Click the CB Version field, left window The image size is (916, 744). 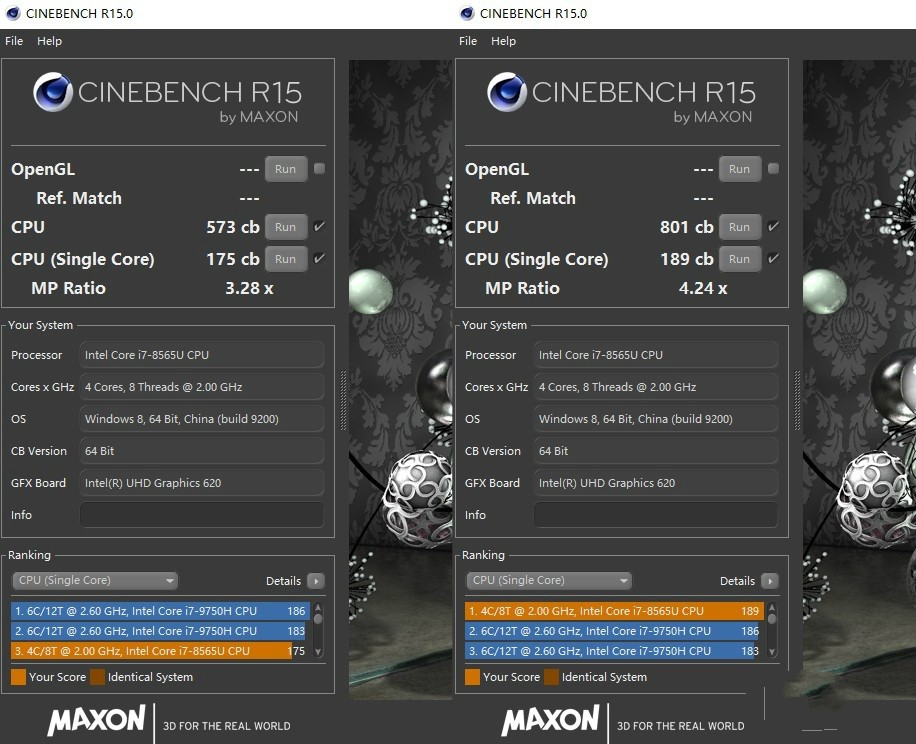tap(202, 451)
